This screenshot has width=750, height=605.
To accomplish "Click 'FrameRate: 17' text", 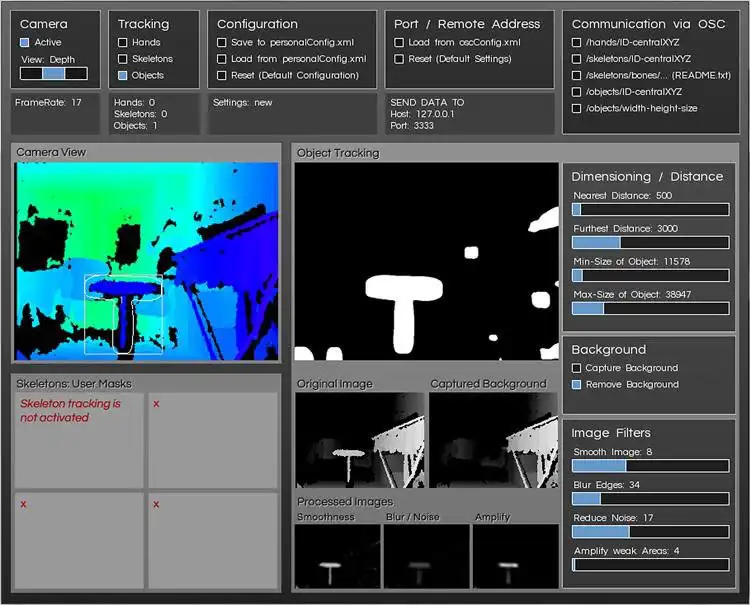I will pos(48,102).
